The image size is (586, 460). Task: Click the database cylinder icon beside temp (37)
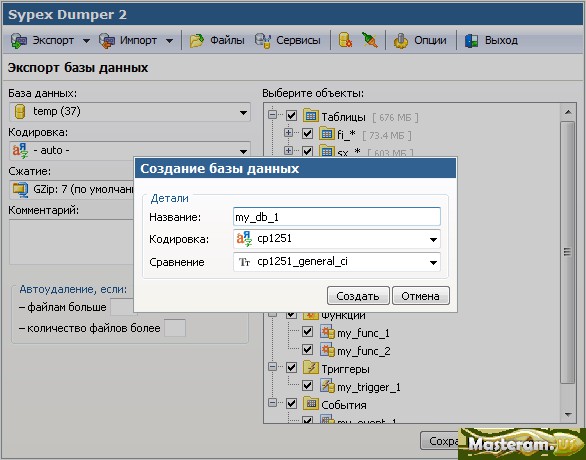pos(19,111)
